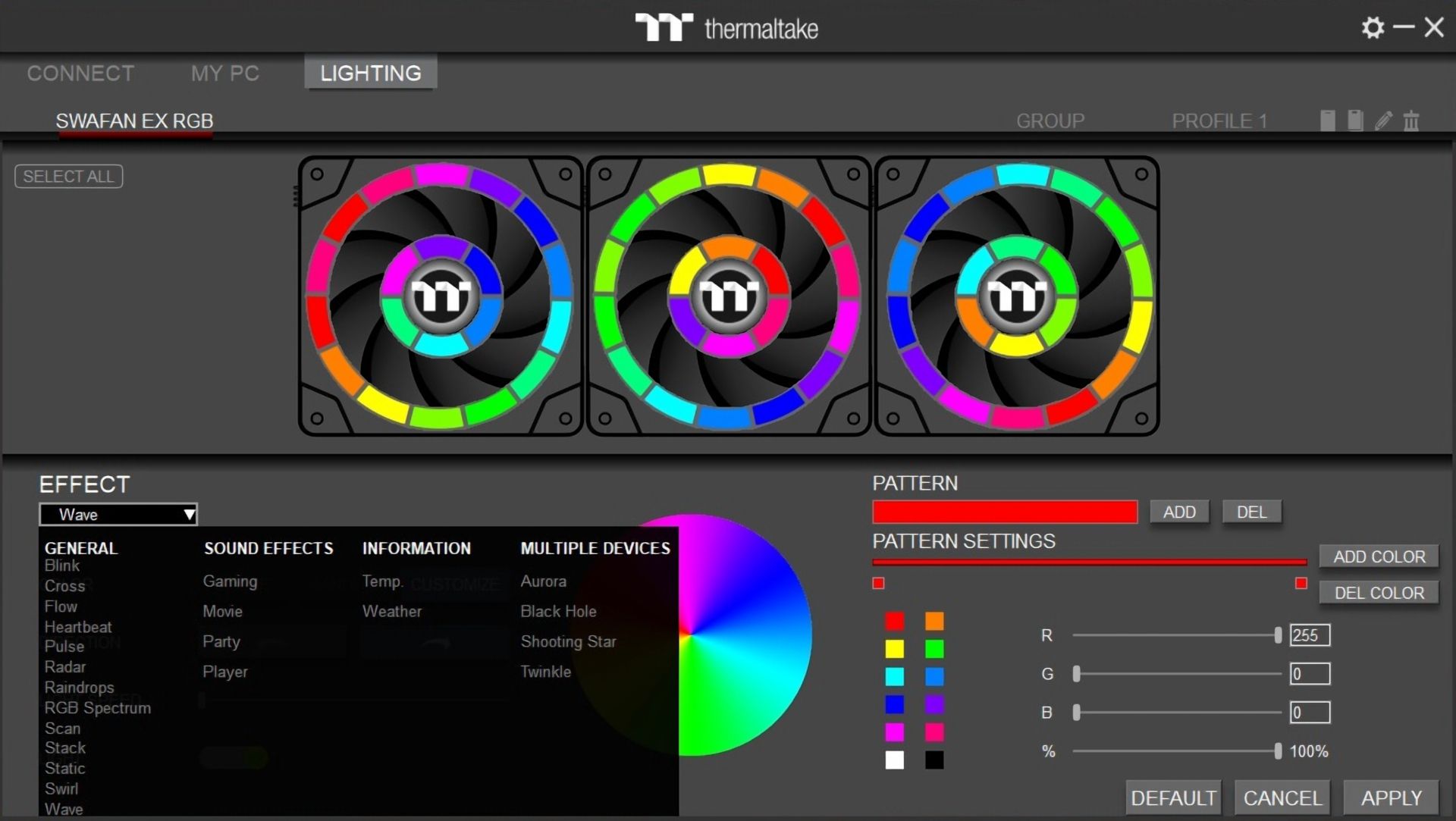Open the Wave effect dropdown

click(118, 514)
